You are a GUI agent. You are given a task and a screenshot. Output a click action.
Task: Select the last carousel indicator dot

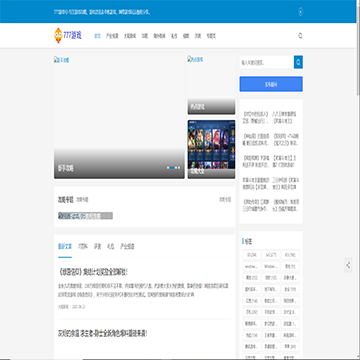pyautogui.click(x=179, y=168)
